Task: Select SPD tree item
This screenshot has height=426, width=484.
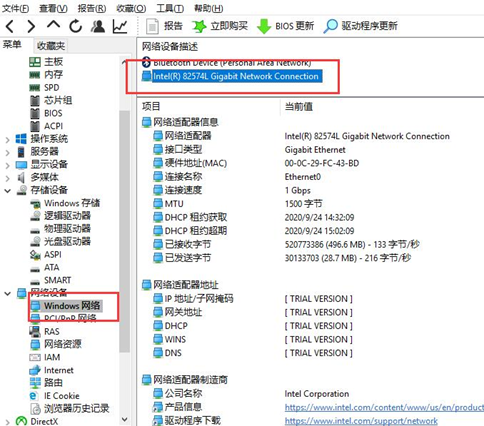Action: [x=44, y=88]
